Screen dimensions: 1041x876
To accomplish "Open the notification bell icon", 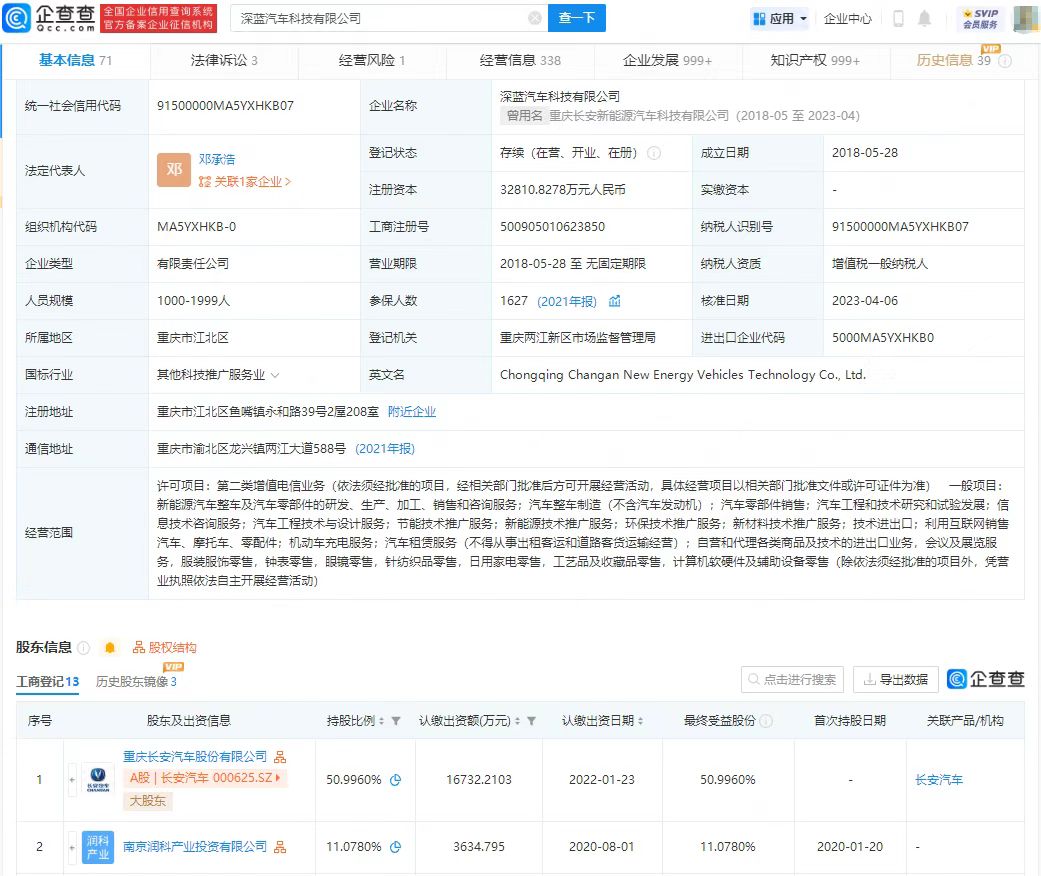I will click(x=923, y=17).
